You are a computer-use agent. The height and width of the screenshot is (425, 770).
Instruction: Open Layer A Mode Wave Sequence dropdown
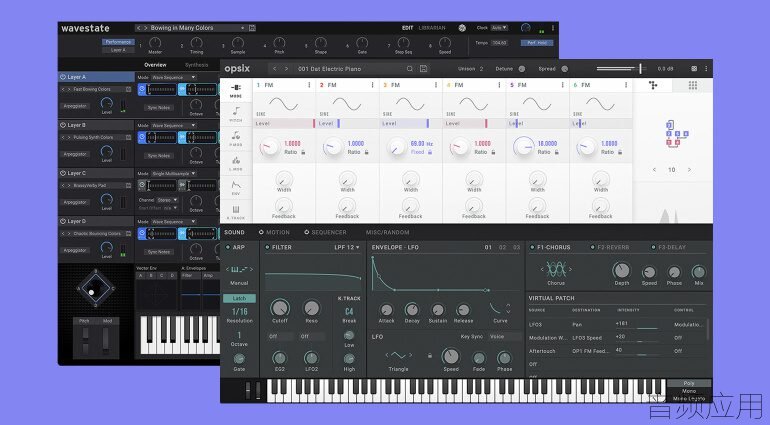173,78
